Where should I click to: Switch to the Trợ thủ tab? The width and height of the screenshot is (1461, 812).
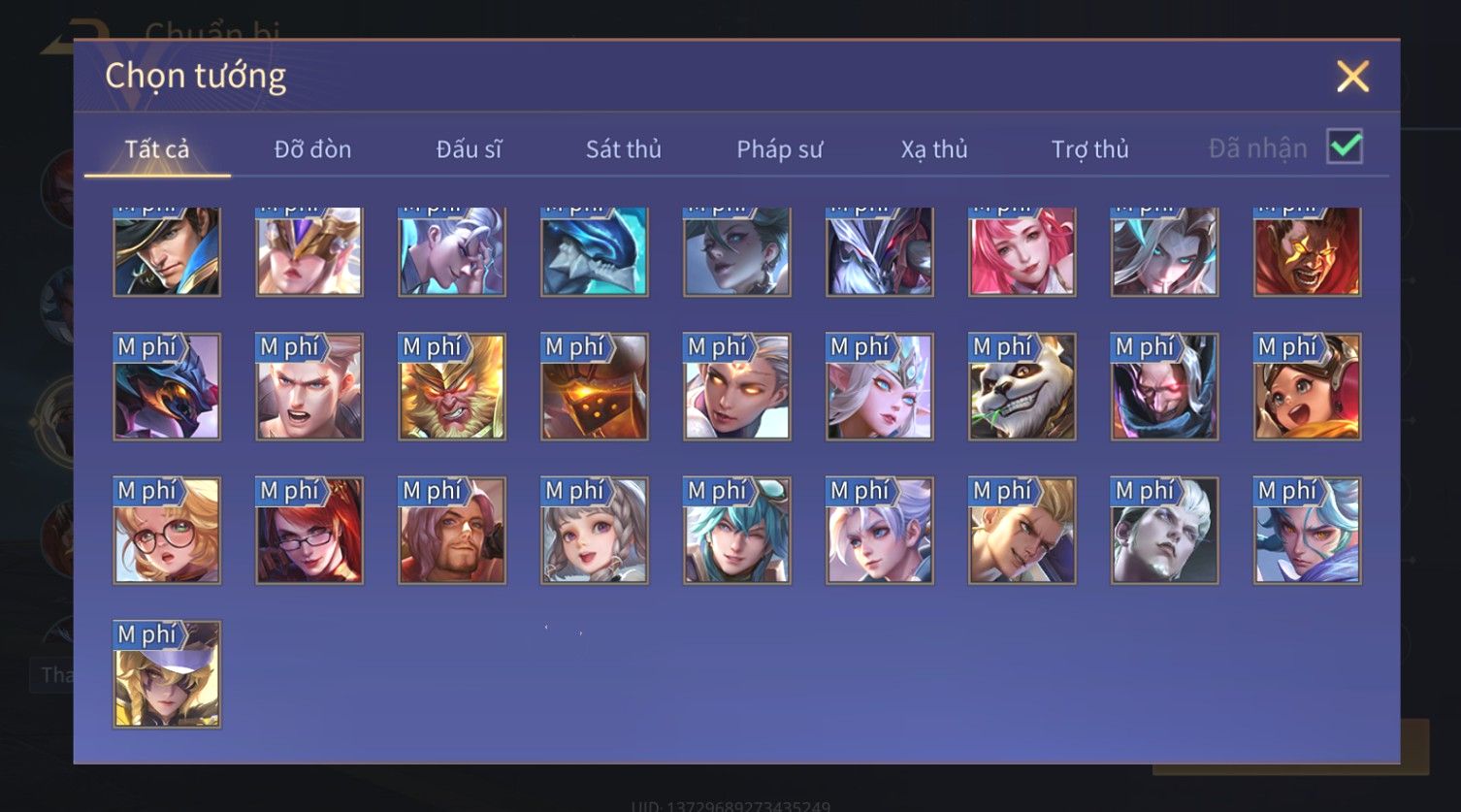tap(1089, 149)
